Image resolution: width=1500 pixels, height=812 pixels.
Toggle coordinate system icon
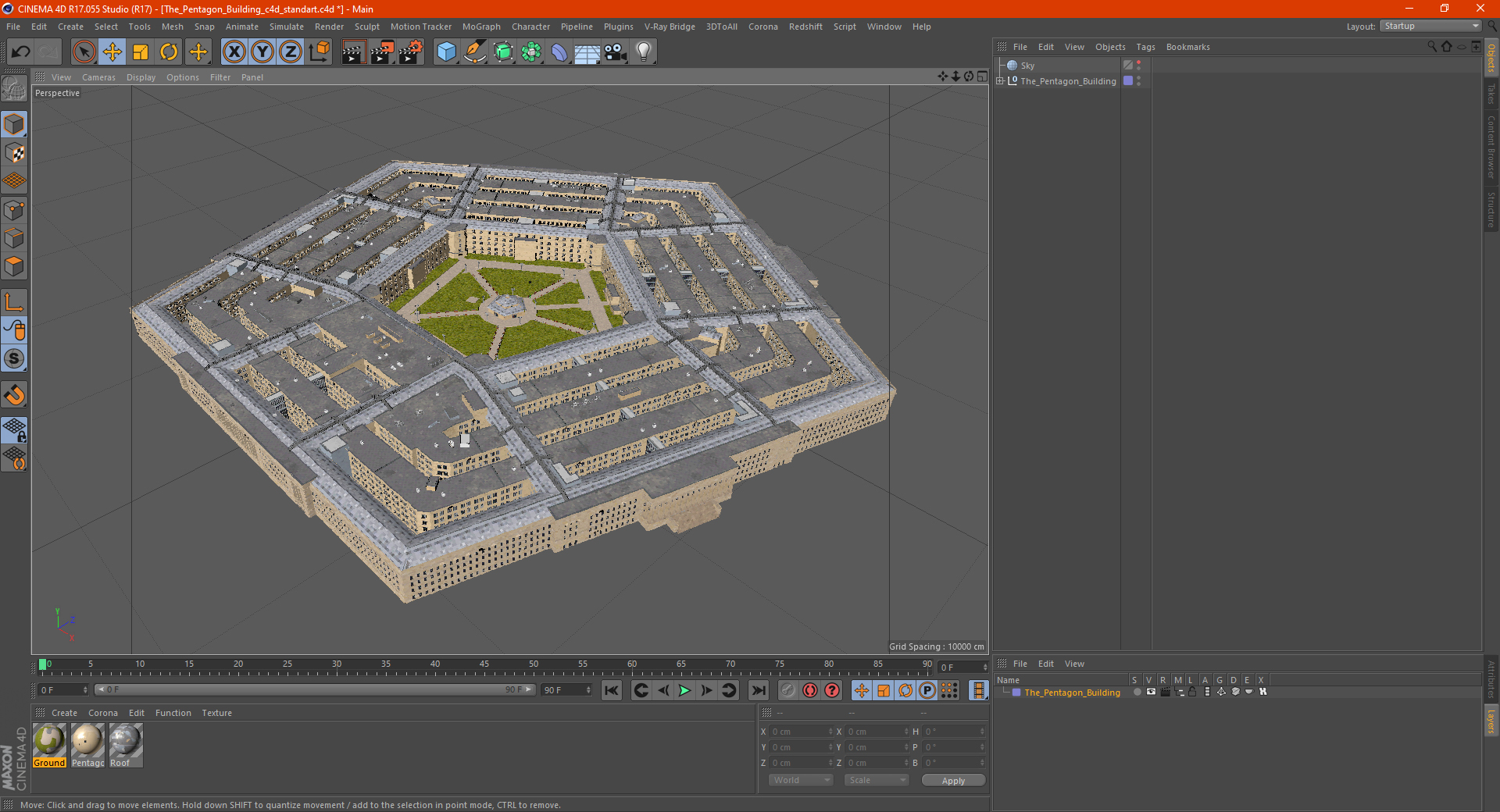pyautogui.click(x=320, y=52)
